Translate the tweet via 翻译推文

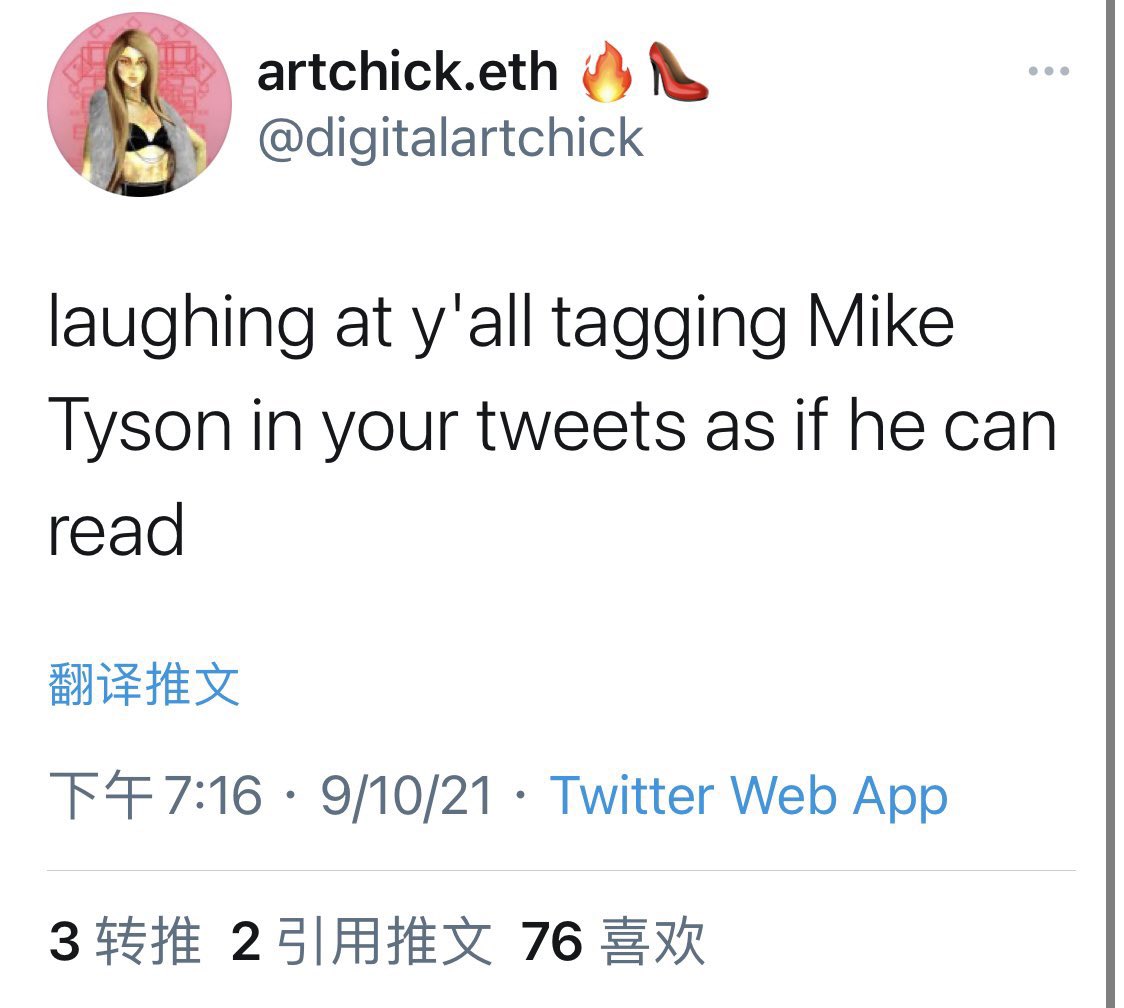tap(144, 685)
